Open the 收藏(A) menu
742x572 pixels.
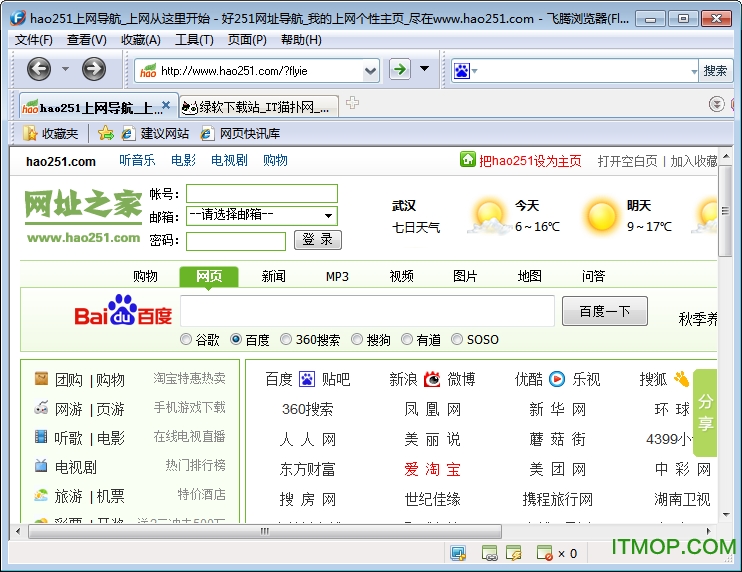(x=141, y=40)
